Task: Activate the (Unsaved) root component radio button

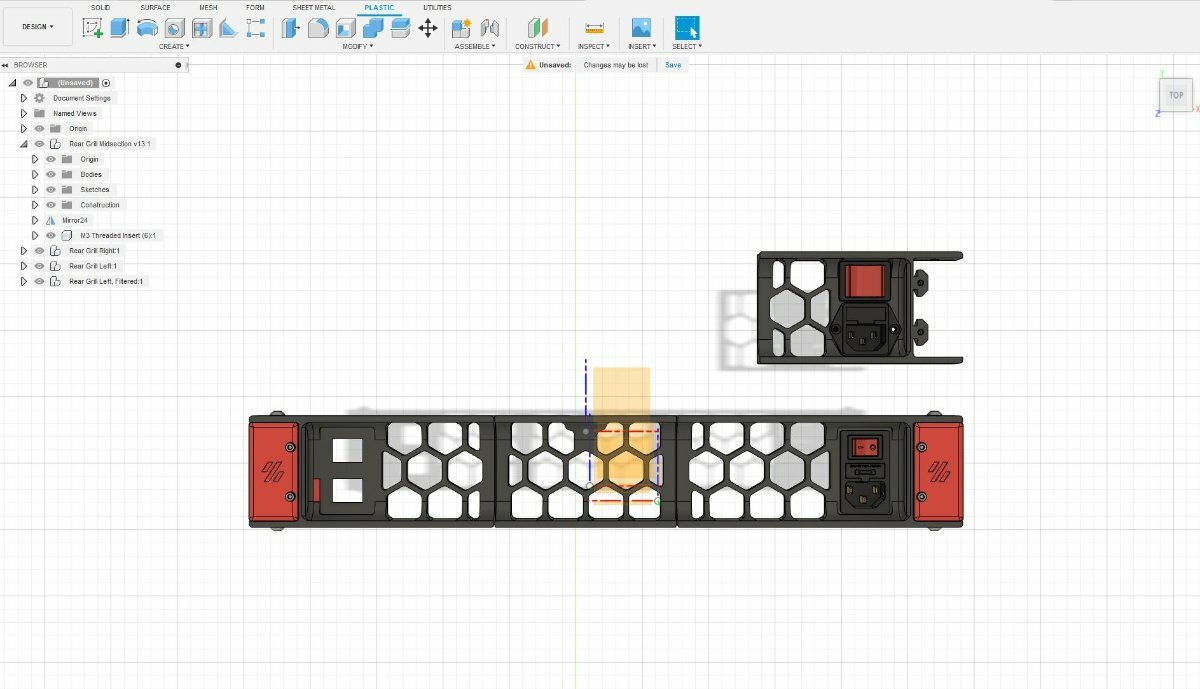Action: [x=107, y=83]
